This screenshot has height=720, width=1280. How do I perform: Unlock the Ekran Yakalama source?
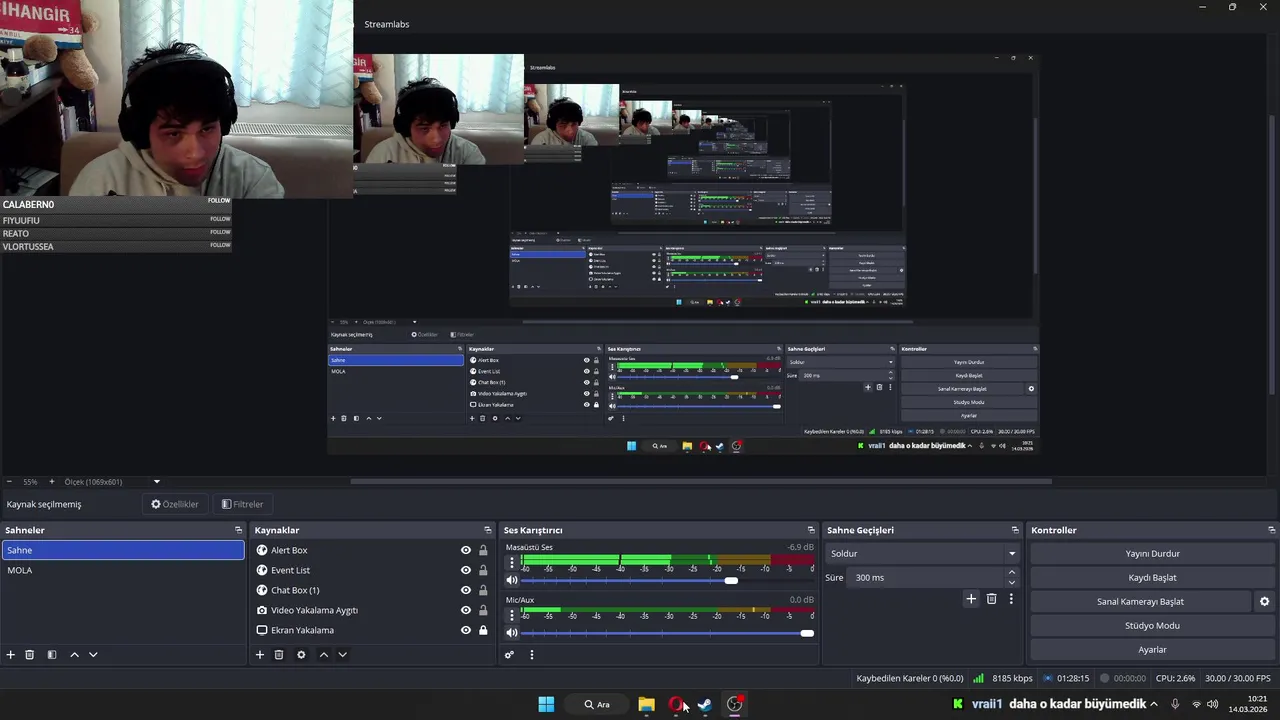[x=483, y=630]
